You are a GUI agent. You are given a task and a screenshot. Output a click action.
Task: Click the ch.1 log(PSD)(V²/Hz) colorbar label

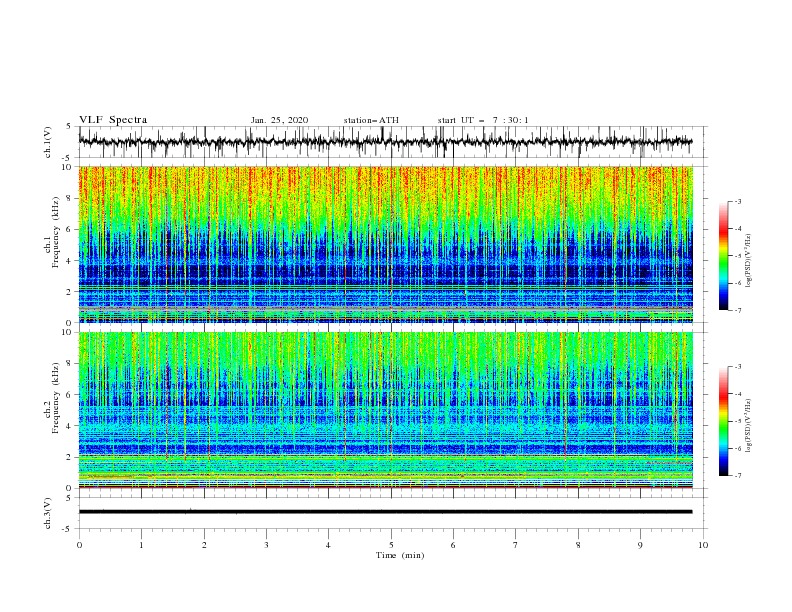(749, 261)
